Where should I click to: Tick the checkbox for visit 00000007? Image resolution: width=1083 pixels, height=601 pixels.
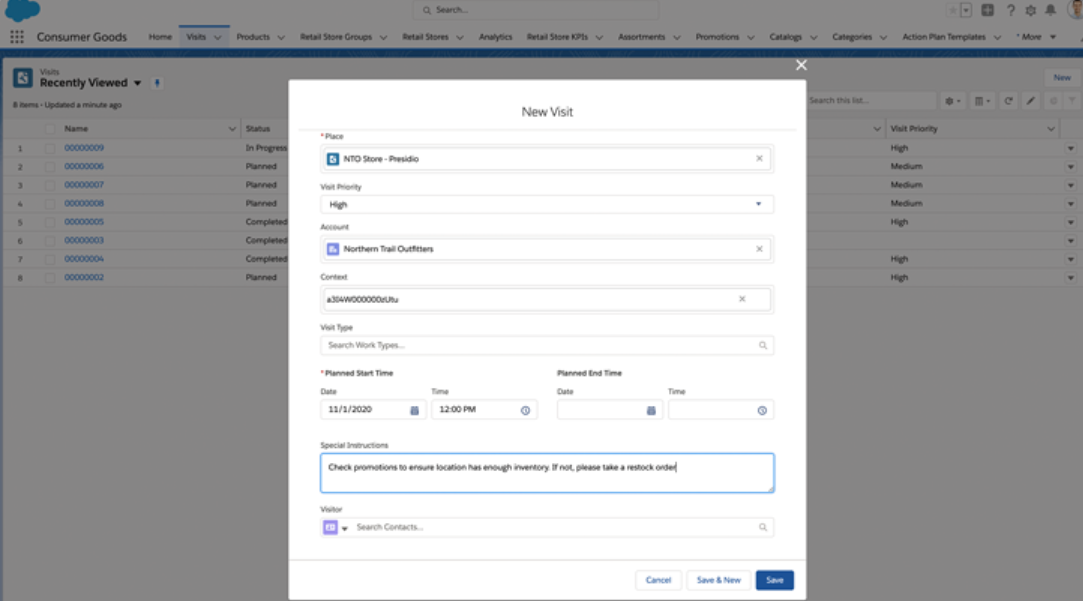point(50,185)
